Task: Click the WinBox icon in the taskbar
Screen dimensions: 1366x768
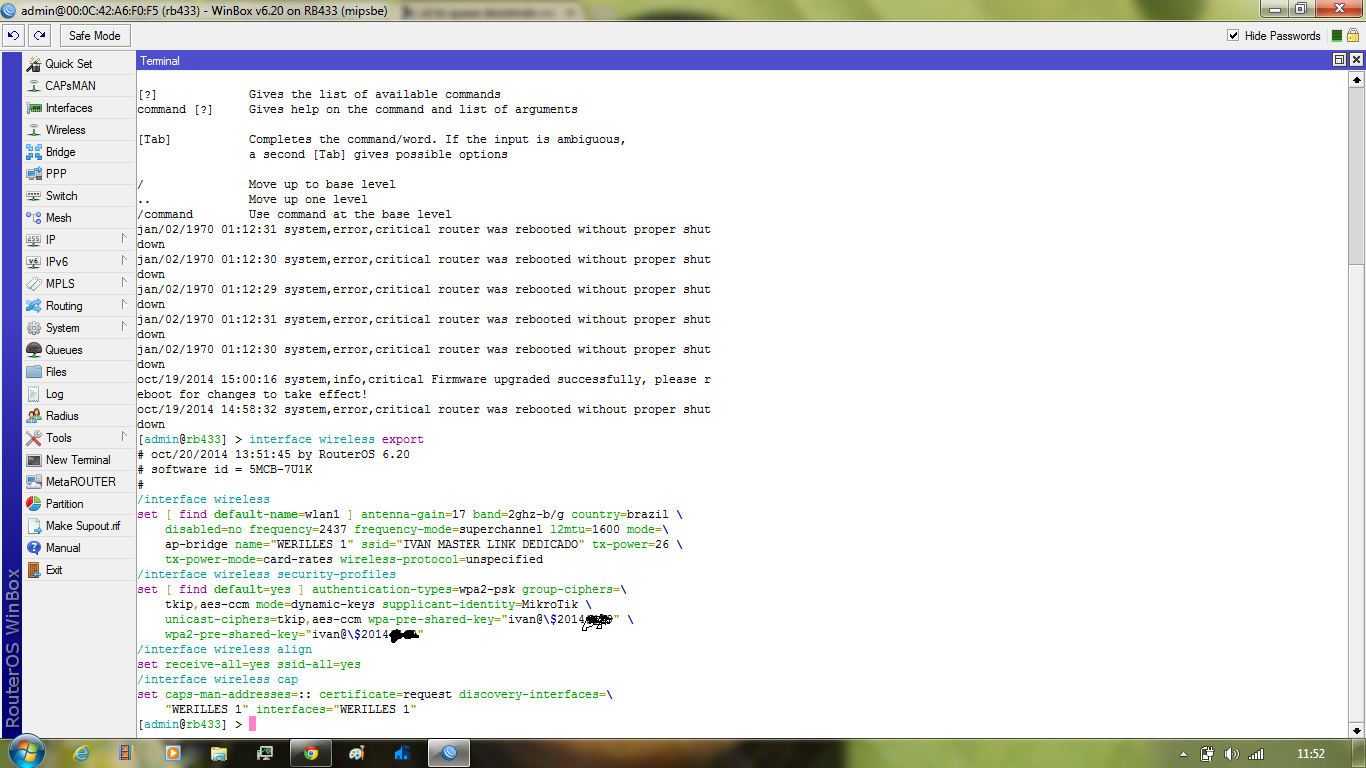Action: coord(449,753)
